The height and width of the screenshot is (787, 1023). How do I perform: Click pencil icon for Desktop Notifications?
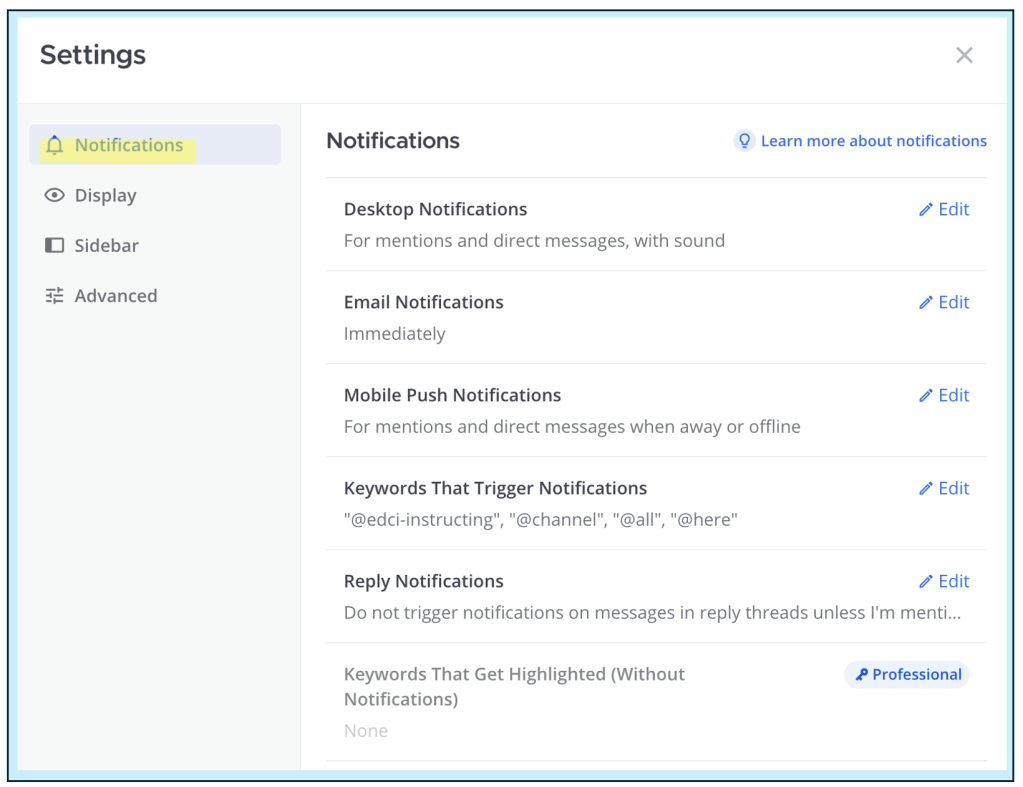[926, 210]
